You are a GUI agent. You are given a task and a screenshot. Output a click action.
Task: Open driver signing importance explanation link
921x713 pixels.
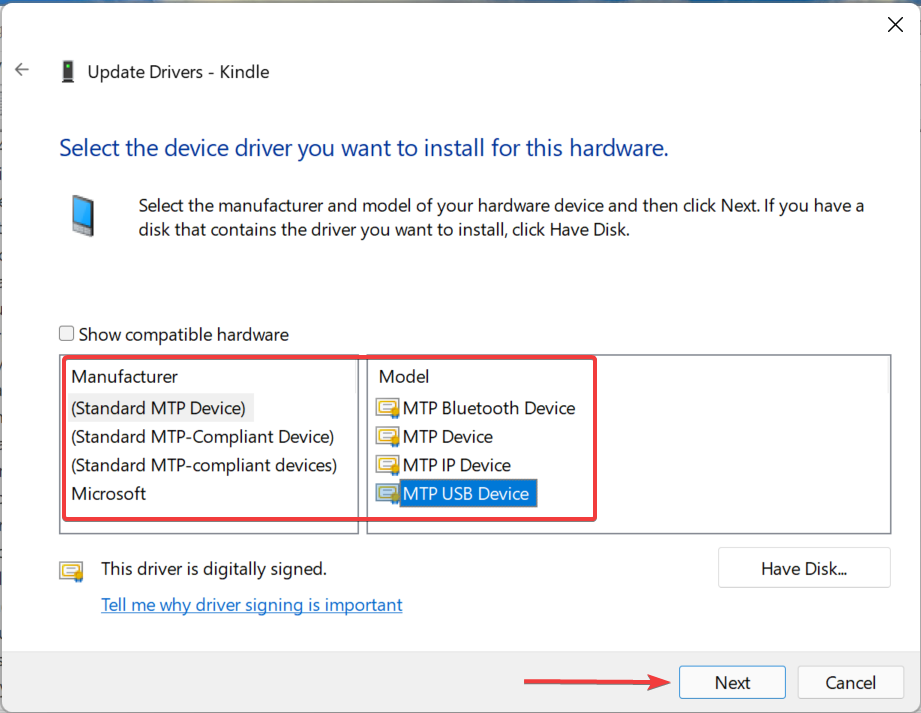click(251, 604)
